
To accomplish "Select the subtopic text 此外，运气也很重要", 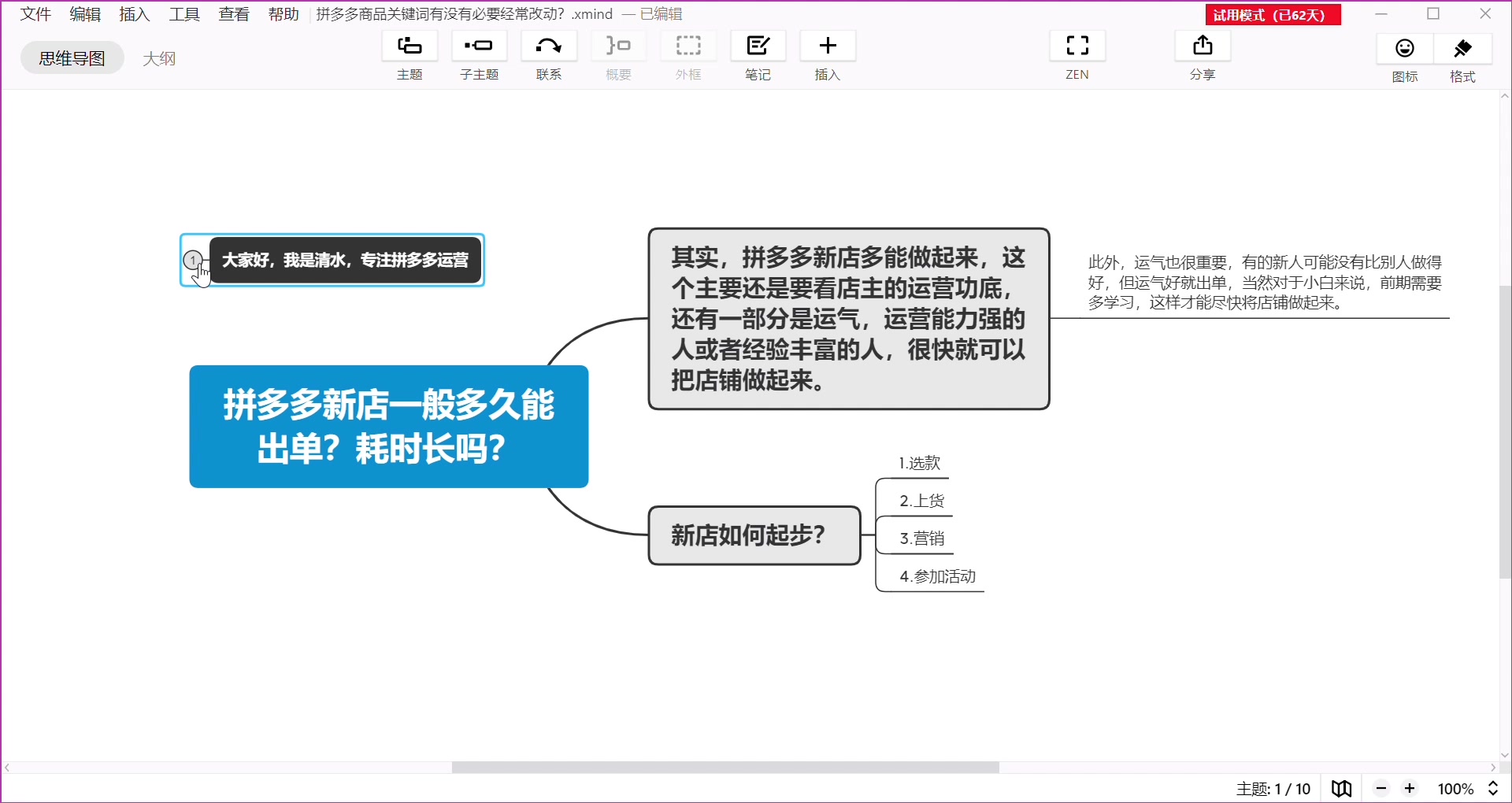I will click(x=1265, y=283).
